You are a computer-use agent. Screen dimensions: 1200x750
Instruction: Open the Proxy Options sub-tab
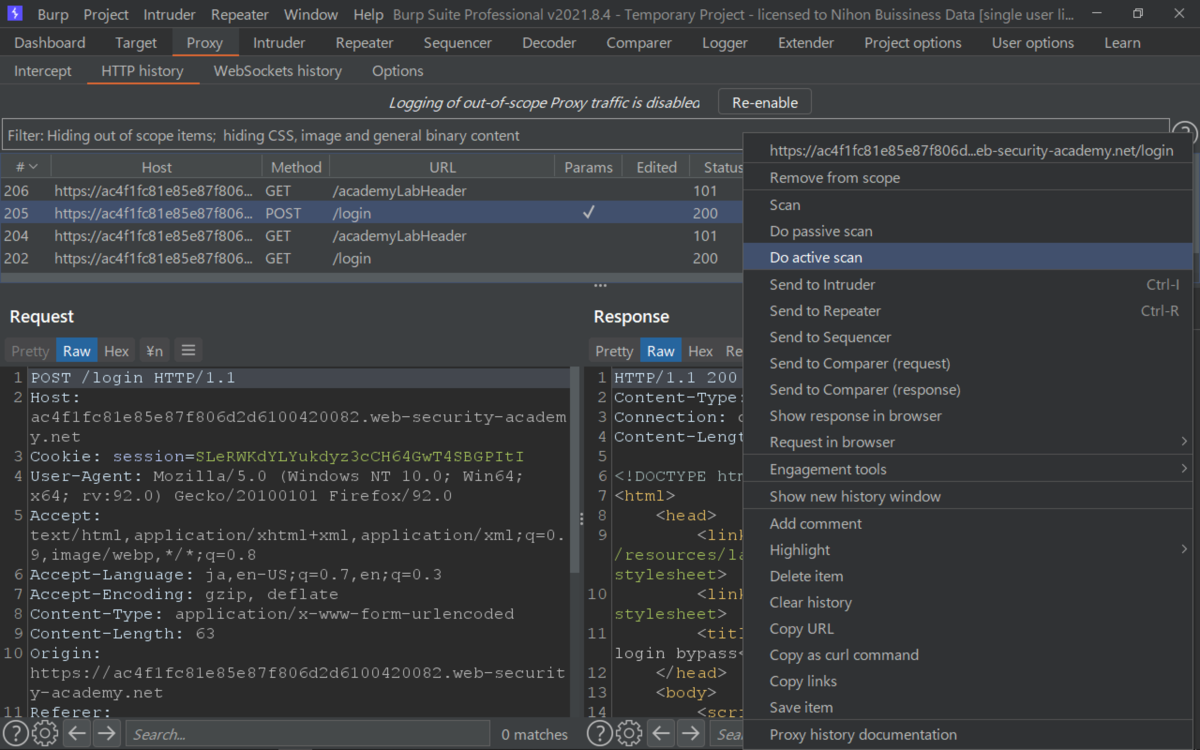coord(398,71)
